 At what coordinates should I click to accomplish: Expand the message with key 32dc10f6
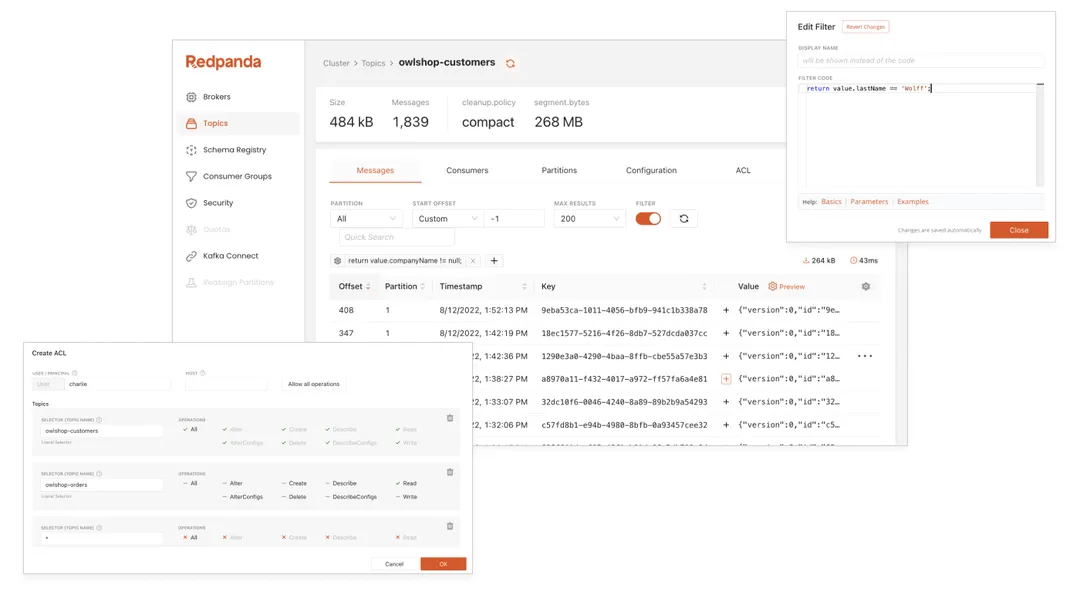(x=726, y=402)
